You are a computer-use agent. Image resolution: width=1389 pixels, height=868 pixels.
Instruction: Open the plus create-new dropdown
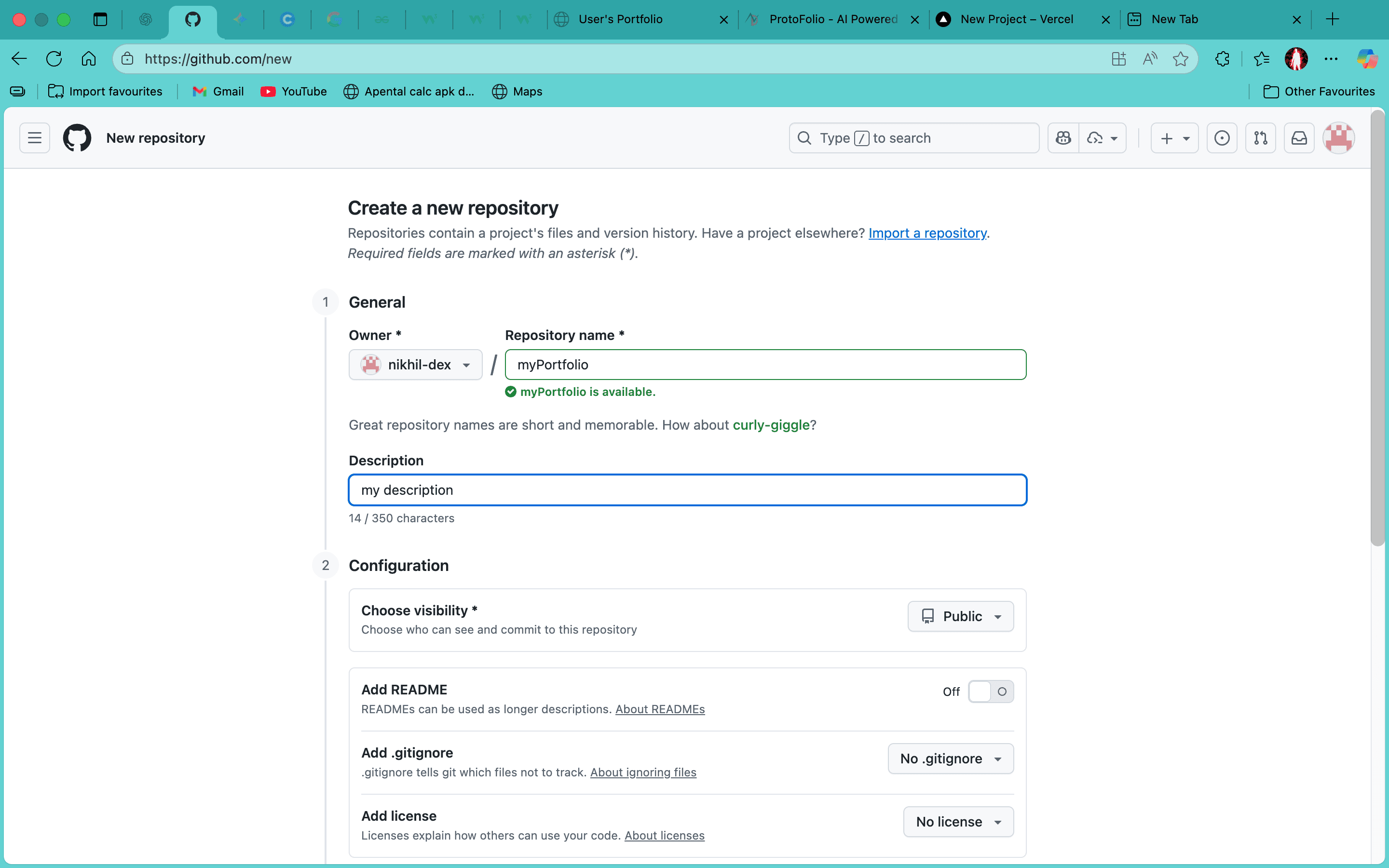click(1174, 138)
